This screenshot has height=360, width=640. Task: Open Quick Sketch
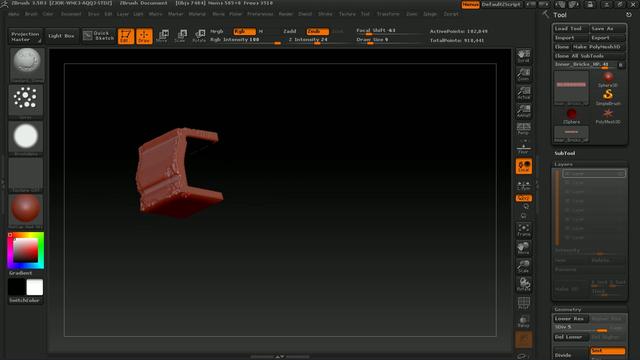click(99, 36)
